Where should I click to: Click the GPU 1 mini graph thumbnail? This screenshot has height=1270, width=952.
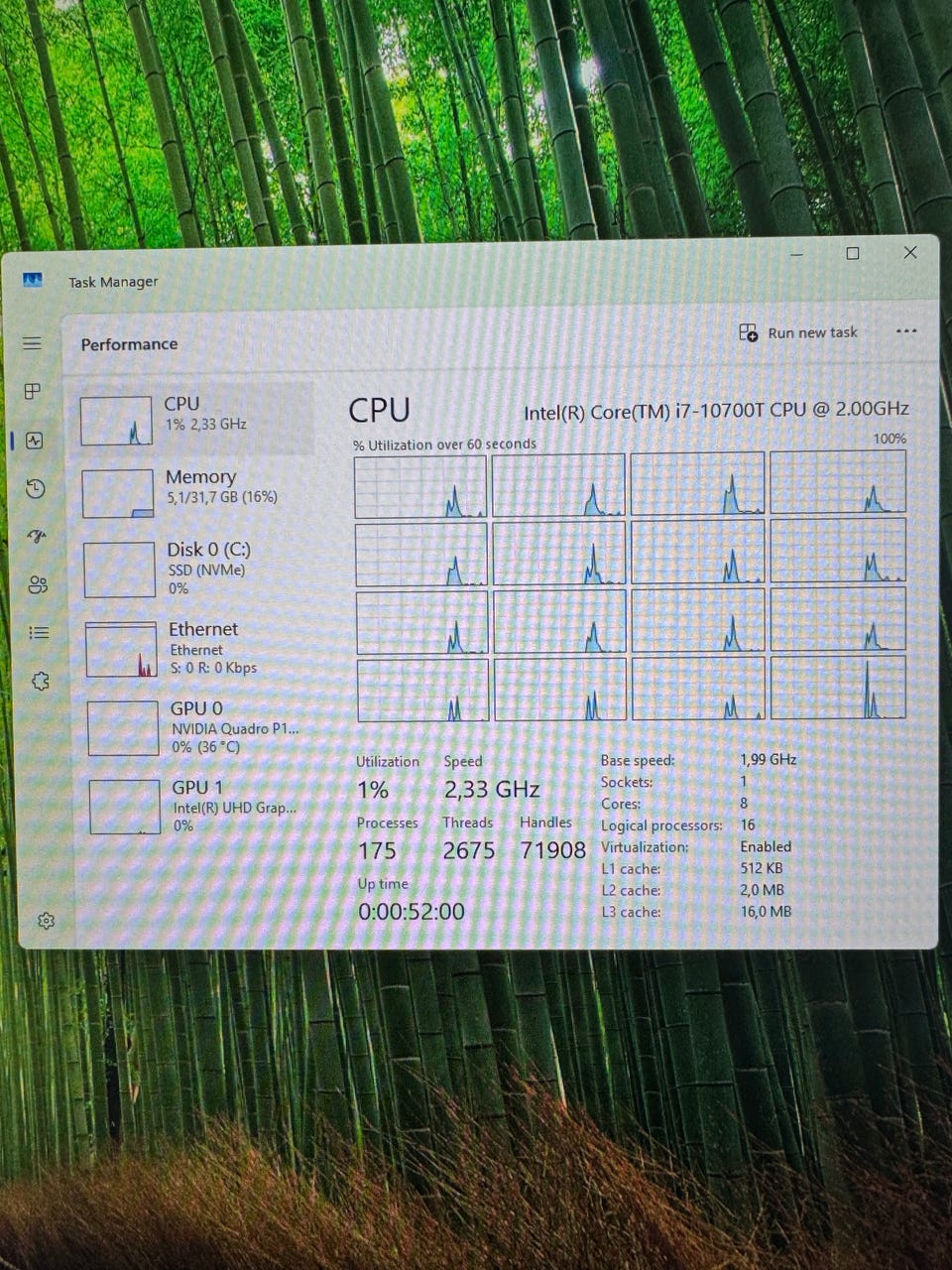(x=125, y=807)
